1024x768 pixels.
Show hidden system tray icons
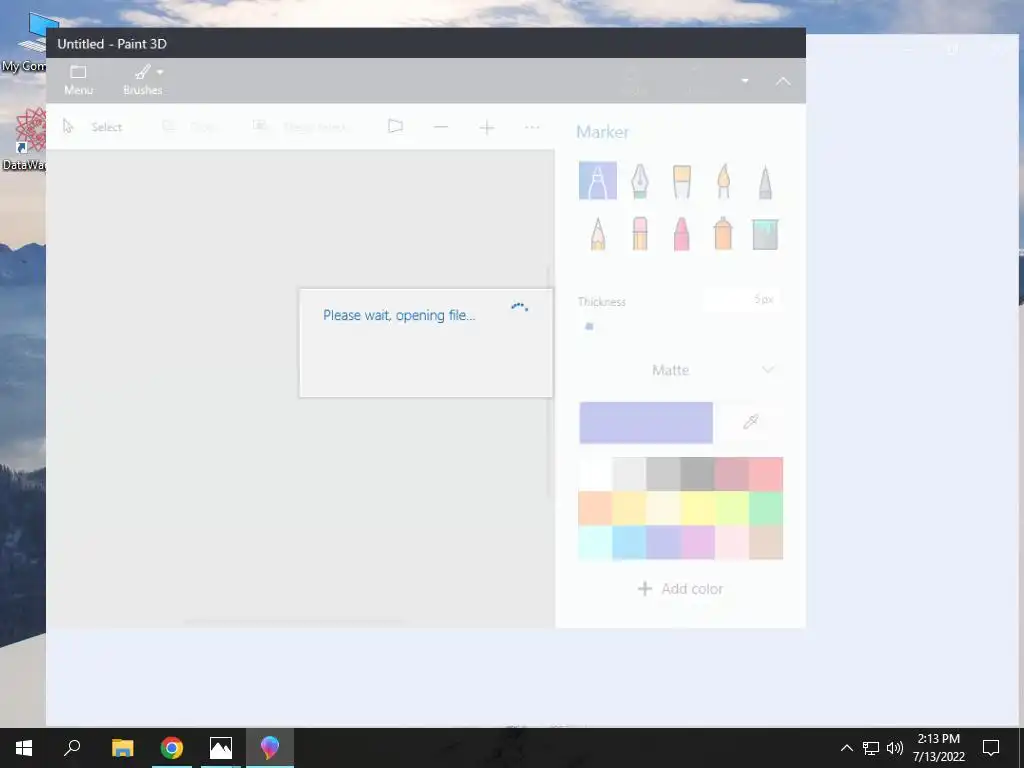point(846,748)
